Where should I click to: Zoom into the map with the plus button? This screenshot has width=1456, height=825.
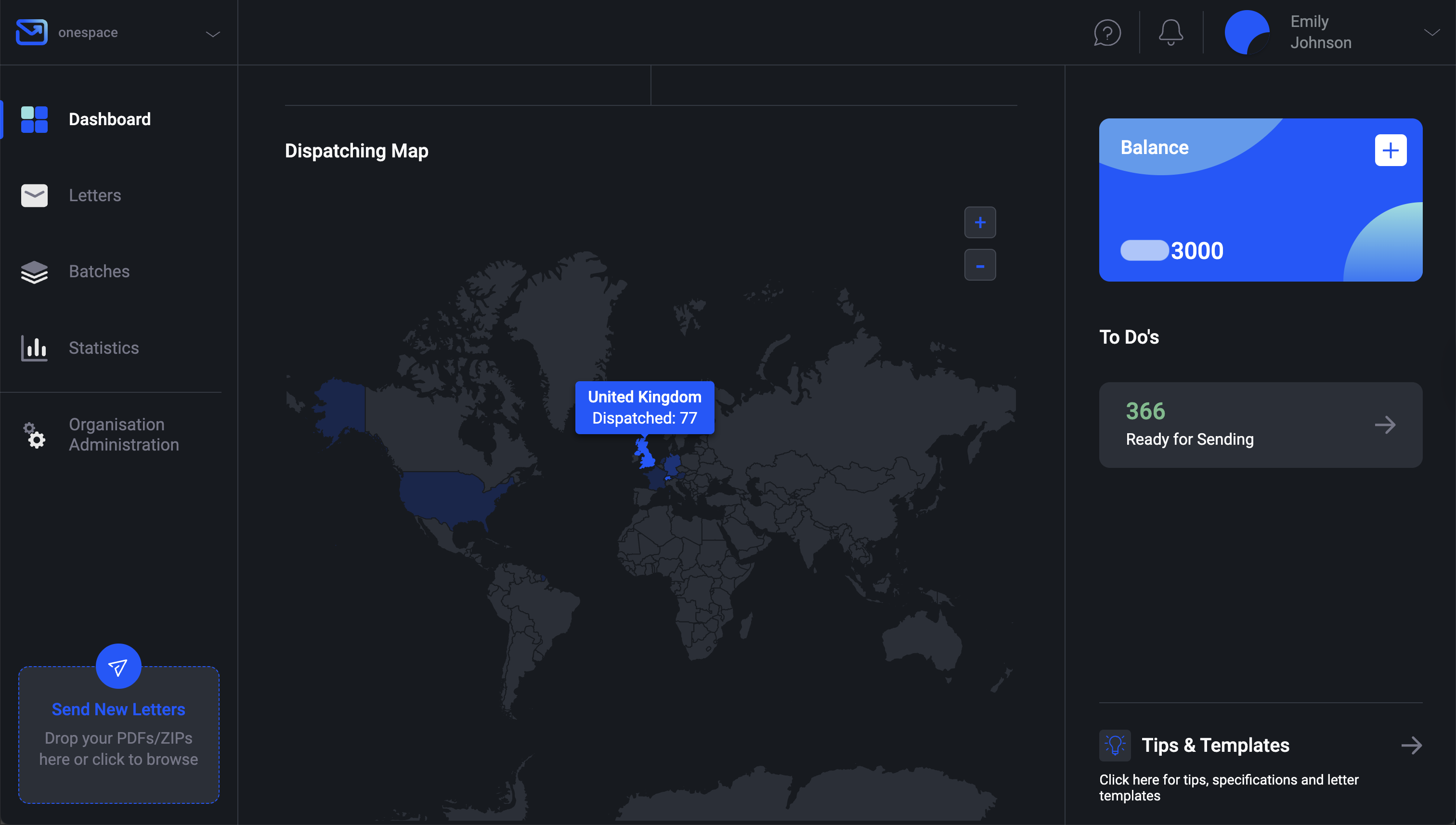tap(980, 222)
